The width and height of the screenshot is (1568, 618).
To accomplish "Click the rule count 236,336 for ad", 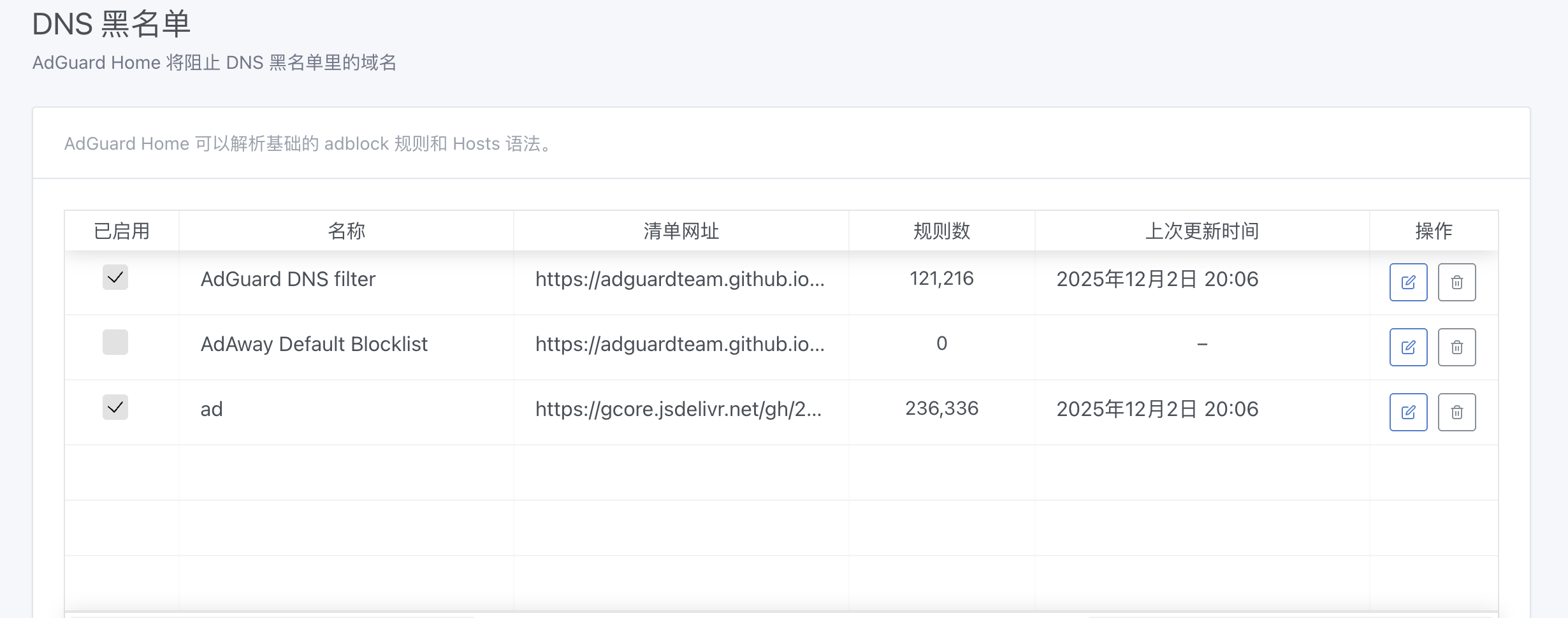I will pyautogui.click(x=941, y=408).
